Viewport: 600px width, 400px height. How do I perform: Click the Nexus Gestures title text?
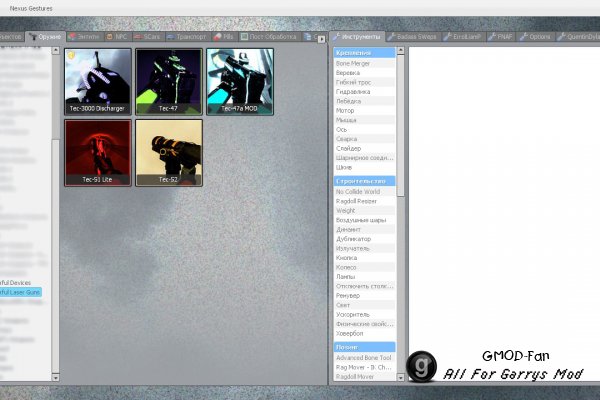(x=31, y=8)
